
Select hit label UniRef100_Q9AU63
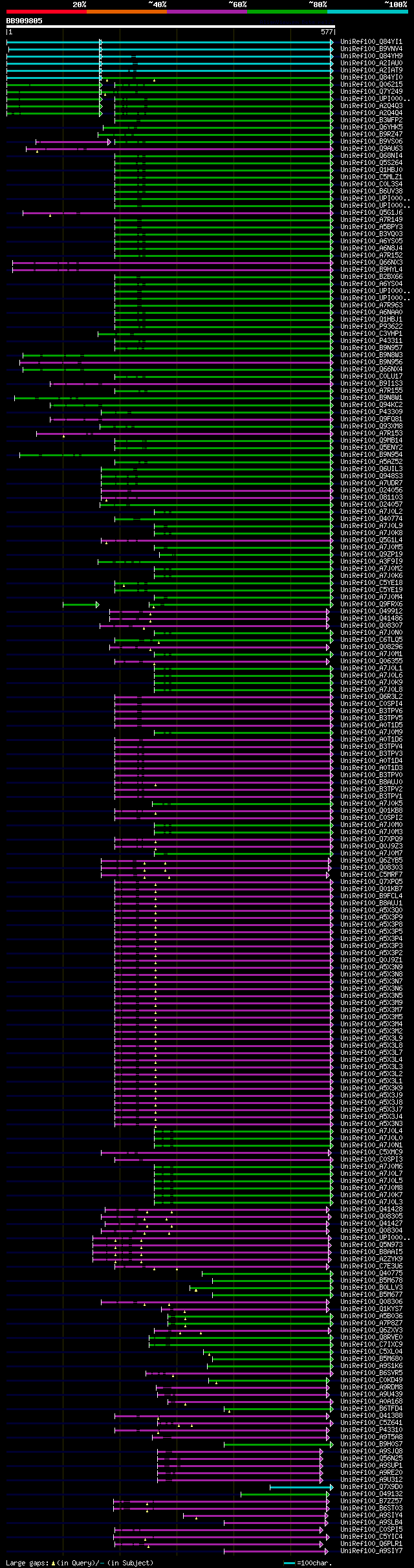tap(371, 148)
